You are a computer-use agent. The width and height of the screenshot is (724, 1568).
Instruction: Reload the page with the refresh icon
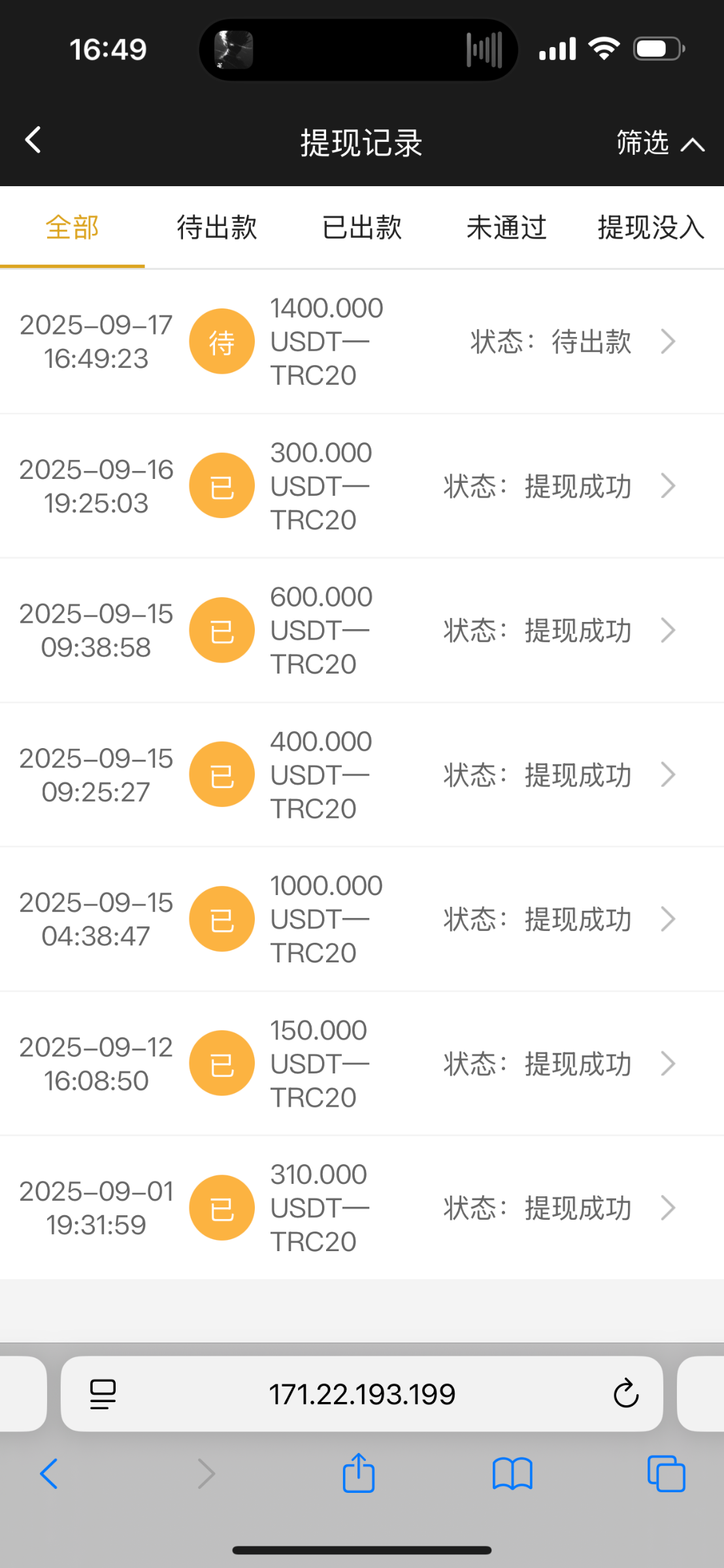coord(625,1394)
